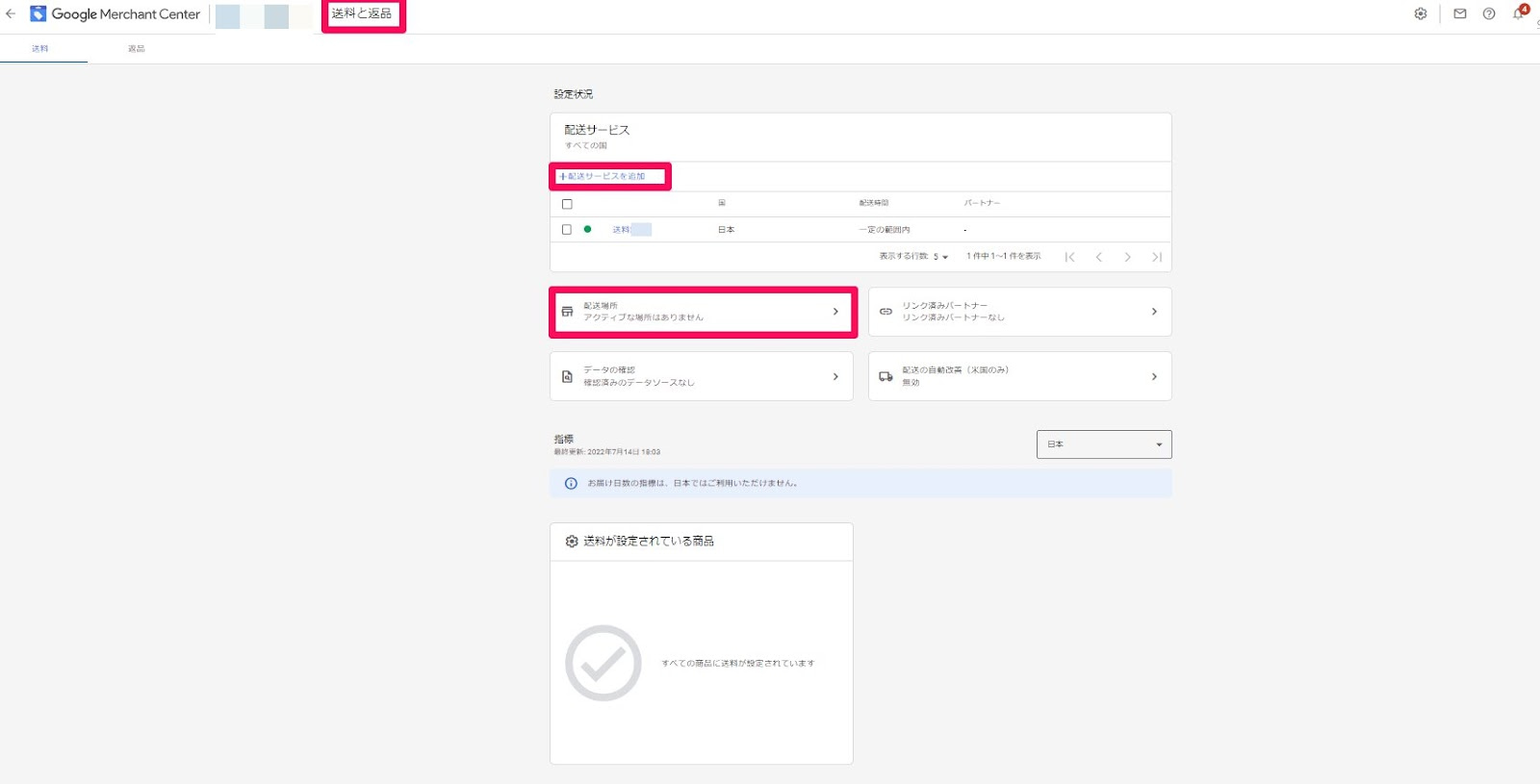Click the back arrow icon
The width and height of the screenshot is (1540, 784).
(x=11, y=13)
